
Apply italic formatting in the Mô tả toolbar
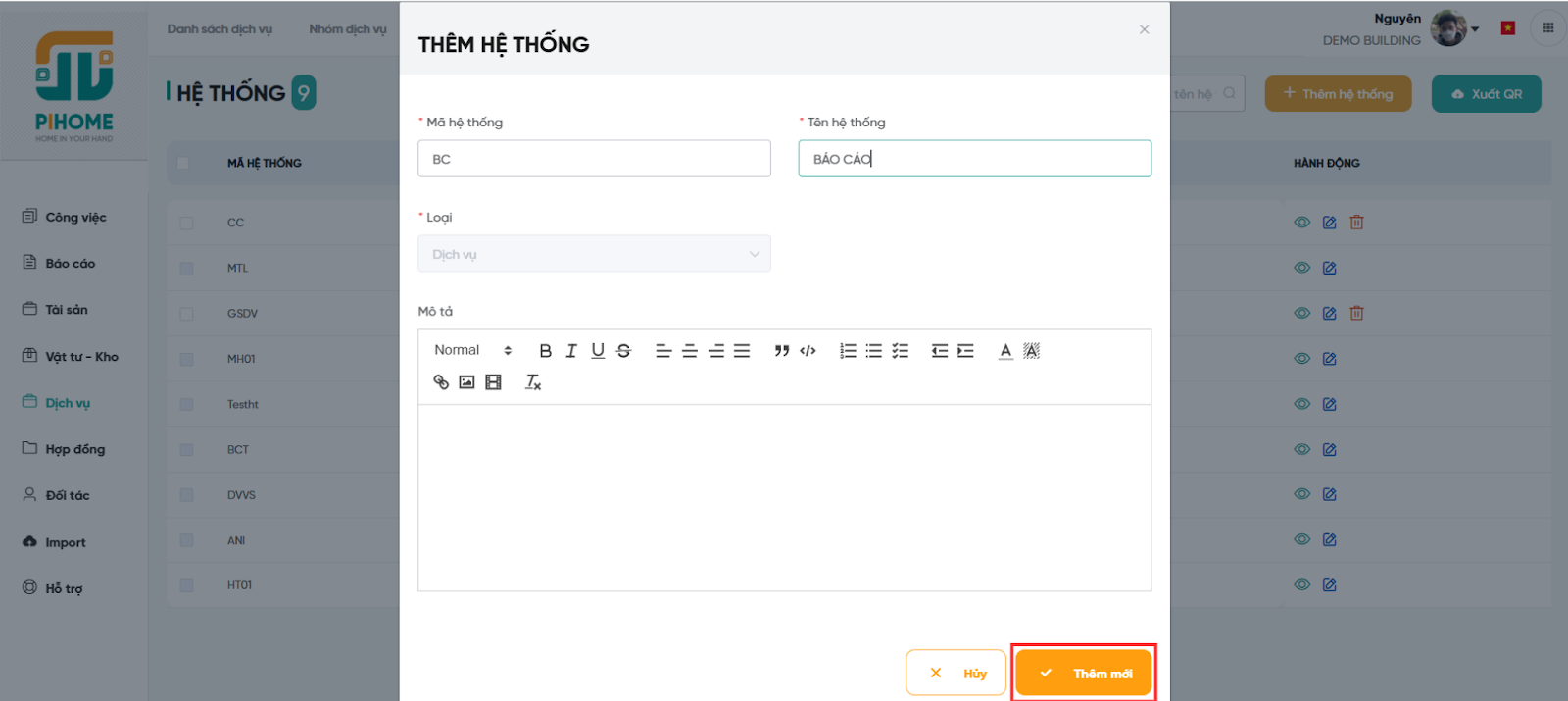[571, 351]
